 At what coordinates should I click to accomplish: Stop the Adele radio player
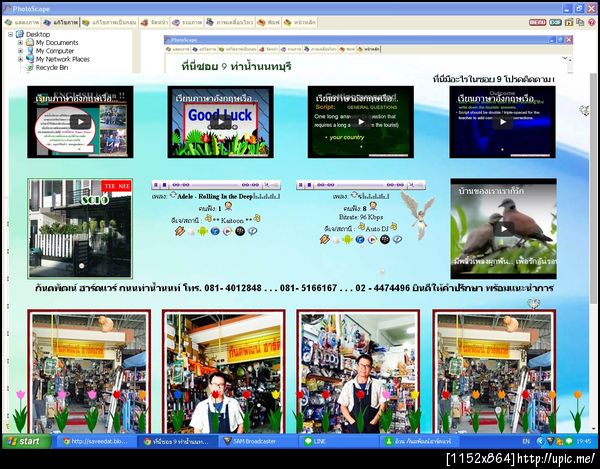164,185
